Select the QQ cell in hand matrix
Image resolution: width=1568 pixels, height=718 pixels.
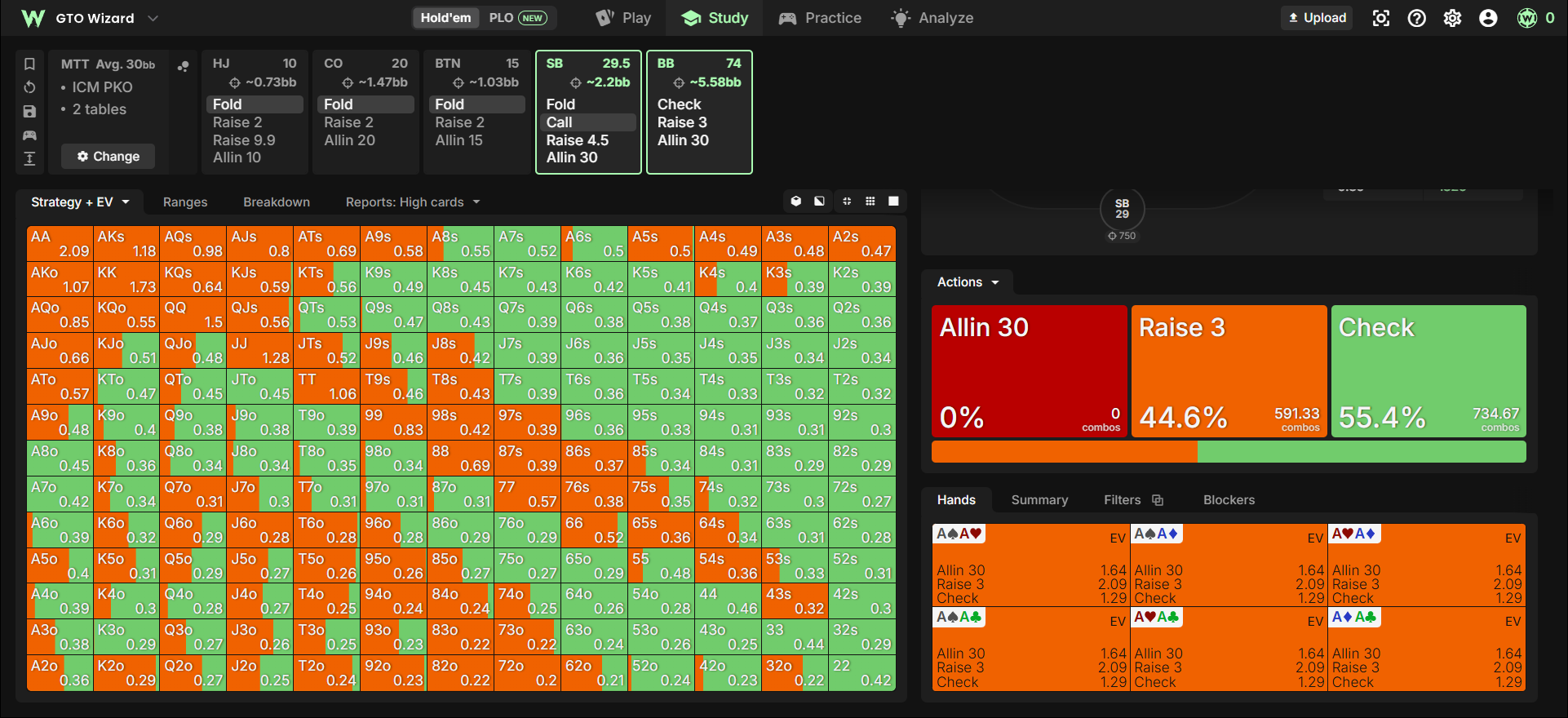click(x=193, y=315)
